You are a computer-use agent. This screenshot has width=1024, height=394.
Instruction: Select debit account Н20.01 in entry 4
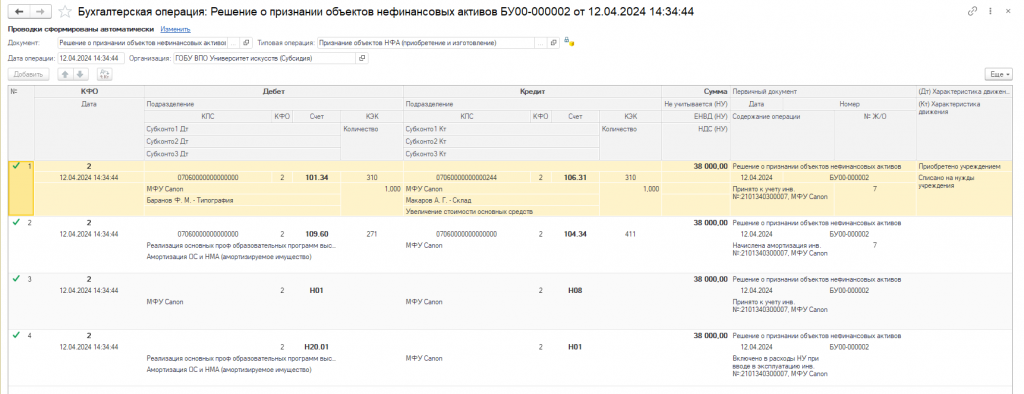(x=317, y=346)
